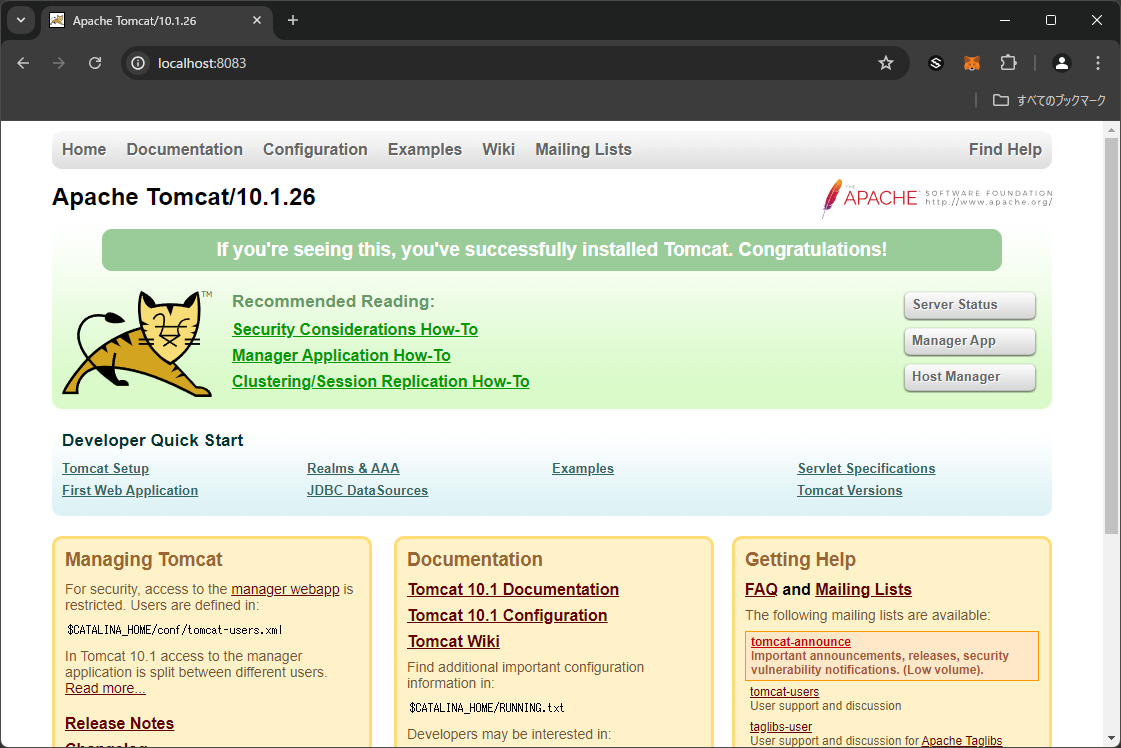
Task: Click the circular S extension icon
Action: point(936,62)
